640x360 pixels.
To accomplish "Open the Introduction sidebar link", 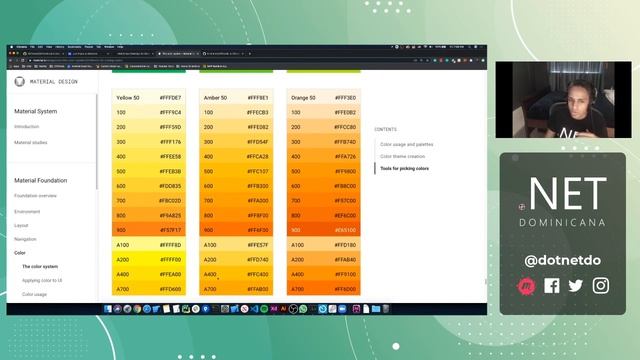I will pyautogui.click(x=27, y=127).
